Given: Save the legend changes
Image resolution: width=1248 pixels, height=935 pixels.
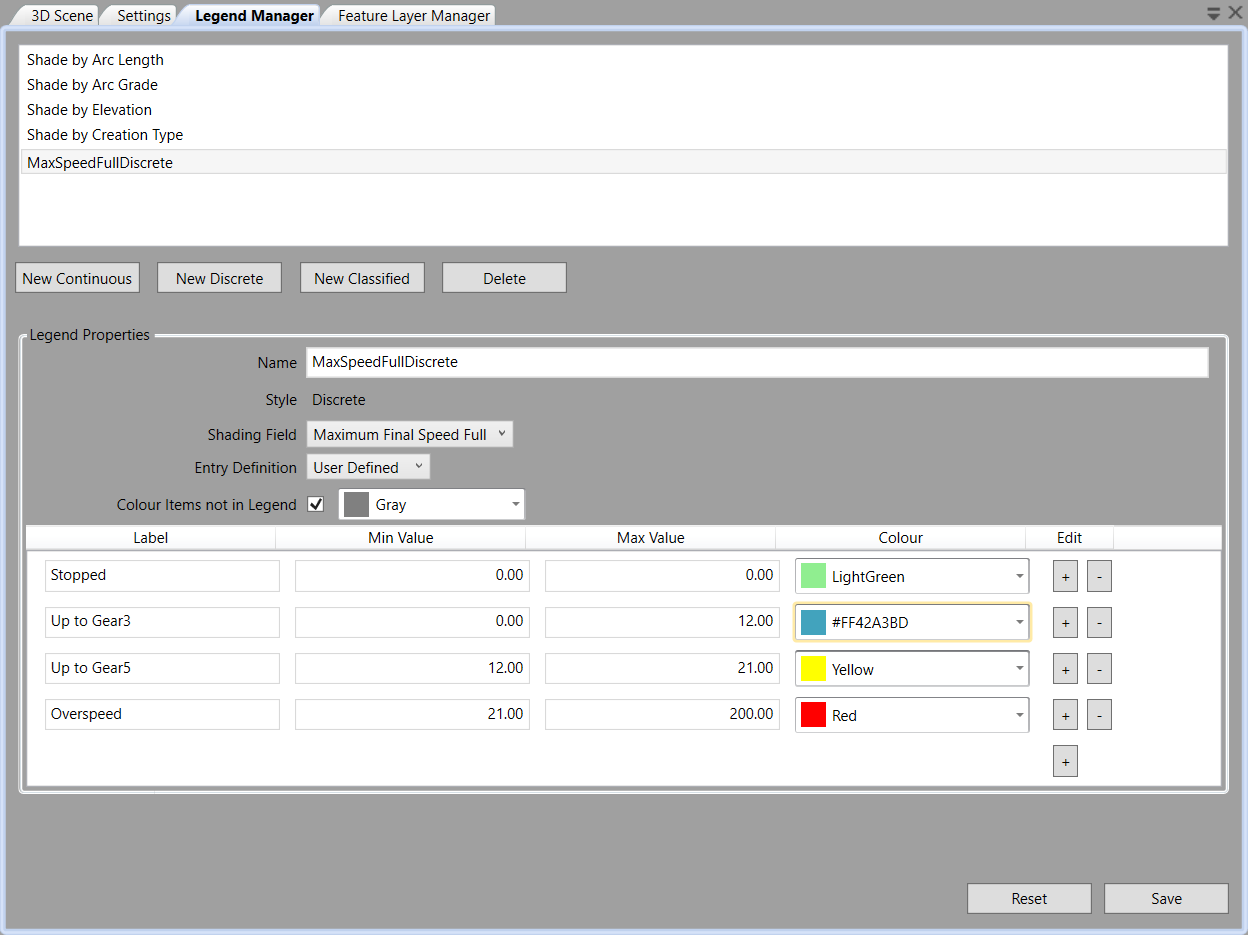Looking at the screenshot, I should (x=1166, y=898).
